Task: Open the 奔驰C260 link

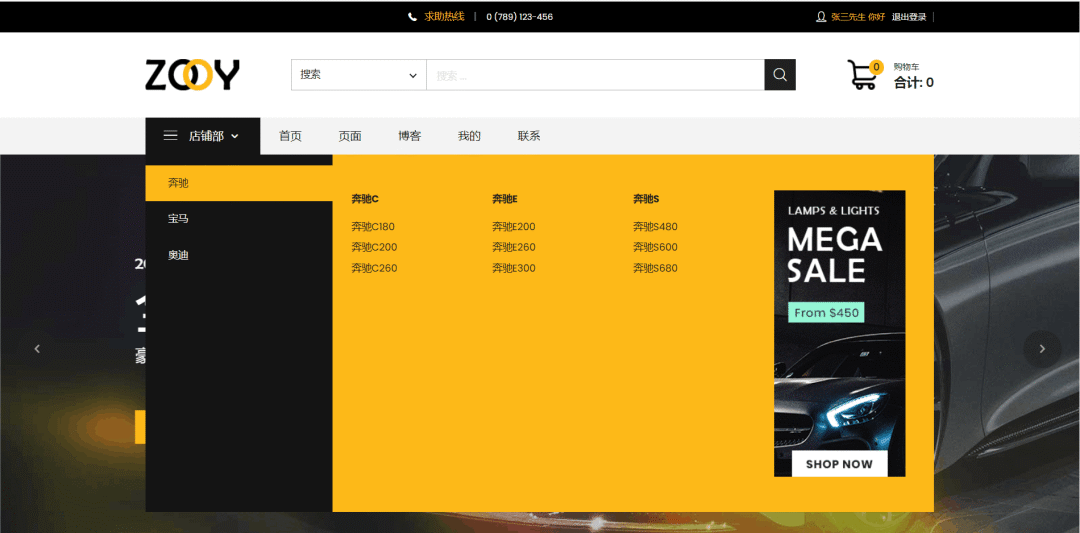Action: (374, 268)
